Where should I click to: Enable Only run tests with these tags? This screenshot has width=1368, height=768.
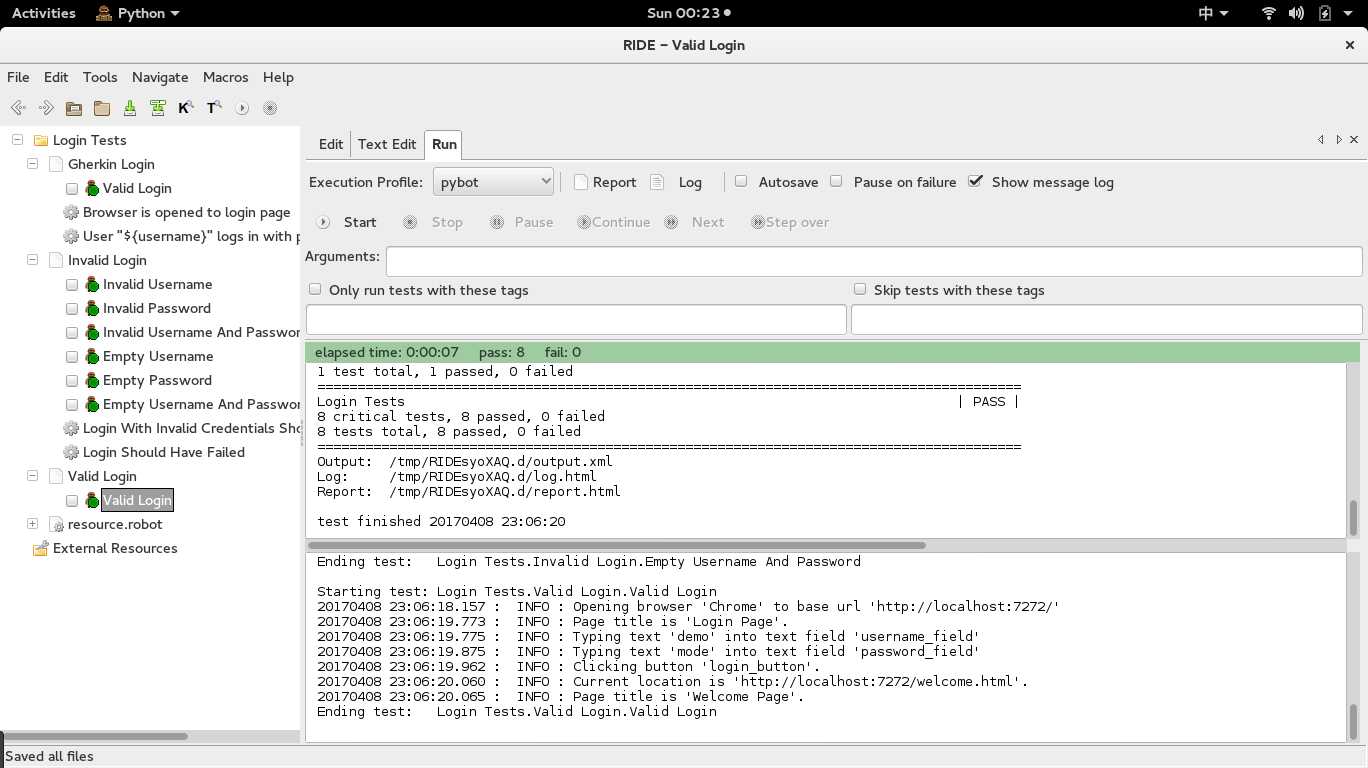(x=315, y=289)
